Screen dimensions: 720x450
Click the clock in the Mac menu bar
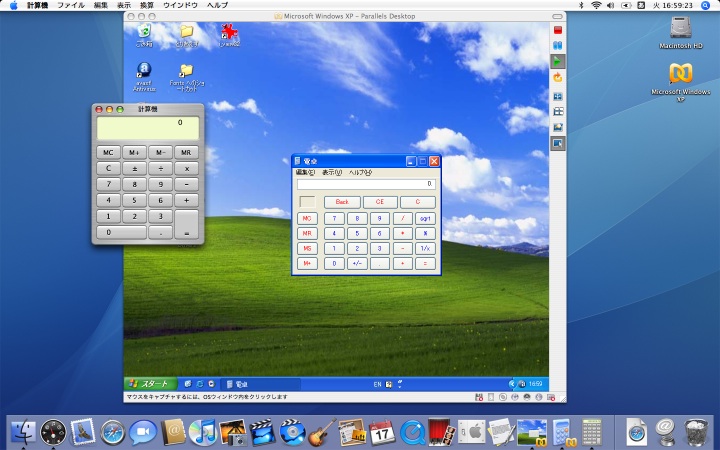pyautogui.click(x=673, y=5)
